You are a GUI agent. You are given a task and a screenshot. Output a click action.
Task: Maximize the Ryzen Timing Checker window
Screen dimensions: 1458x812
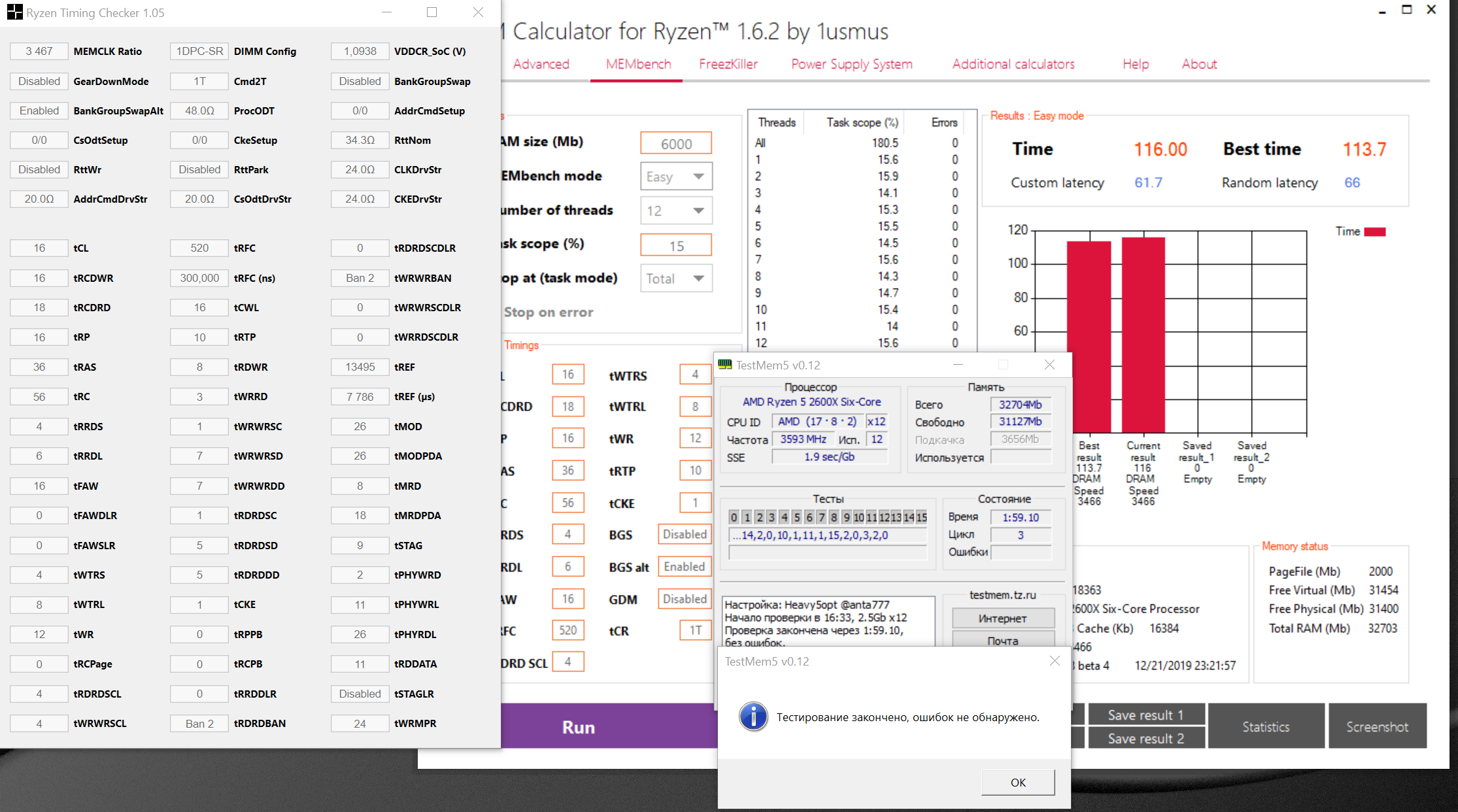pyautogui.click(x=432, y=12)
